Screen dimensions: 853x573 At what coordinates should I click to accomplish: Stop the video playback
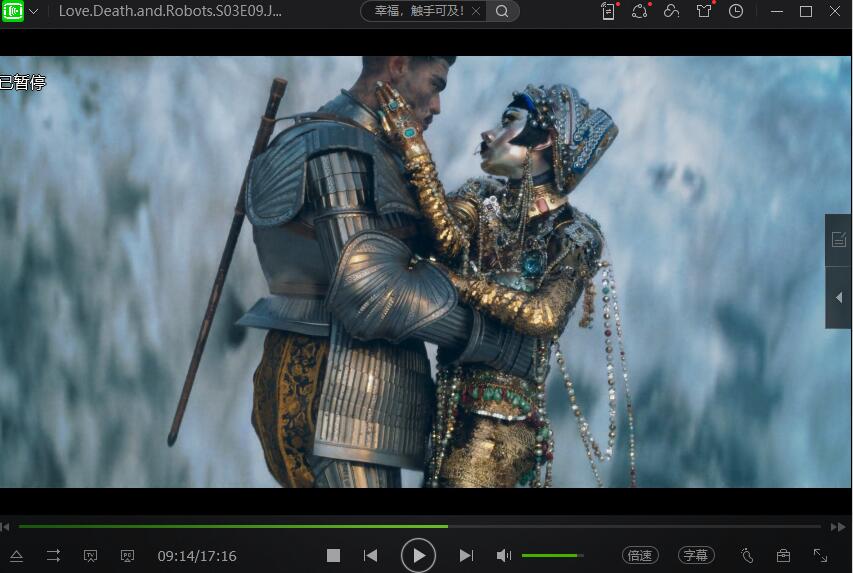coord(334,555)
